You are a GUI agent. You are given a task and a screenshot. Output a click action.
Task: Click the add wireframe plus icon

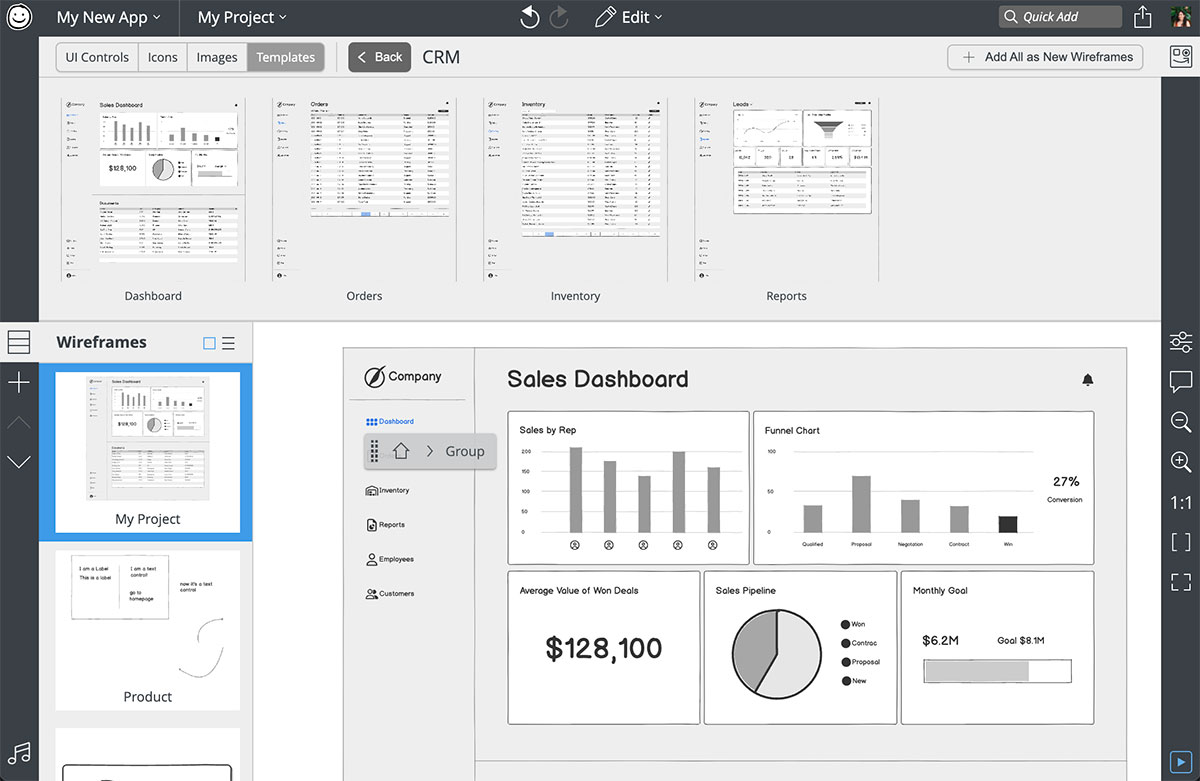click(19, 383)
